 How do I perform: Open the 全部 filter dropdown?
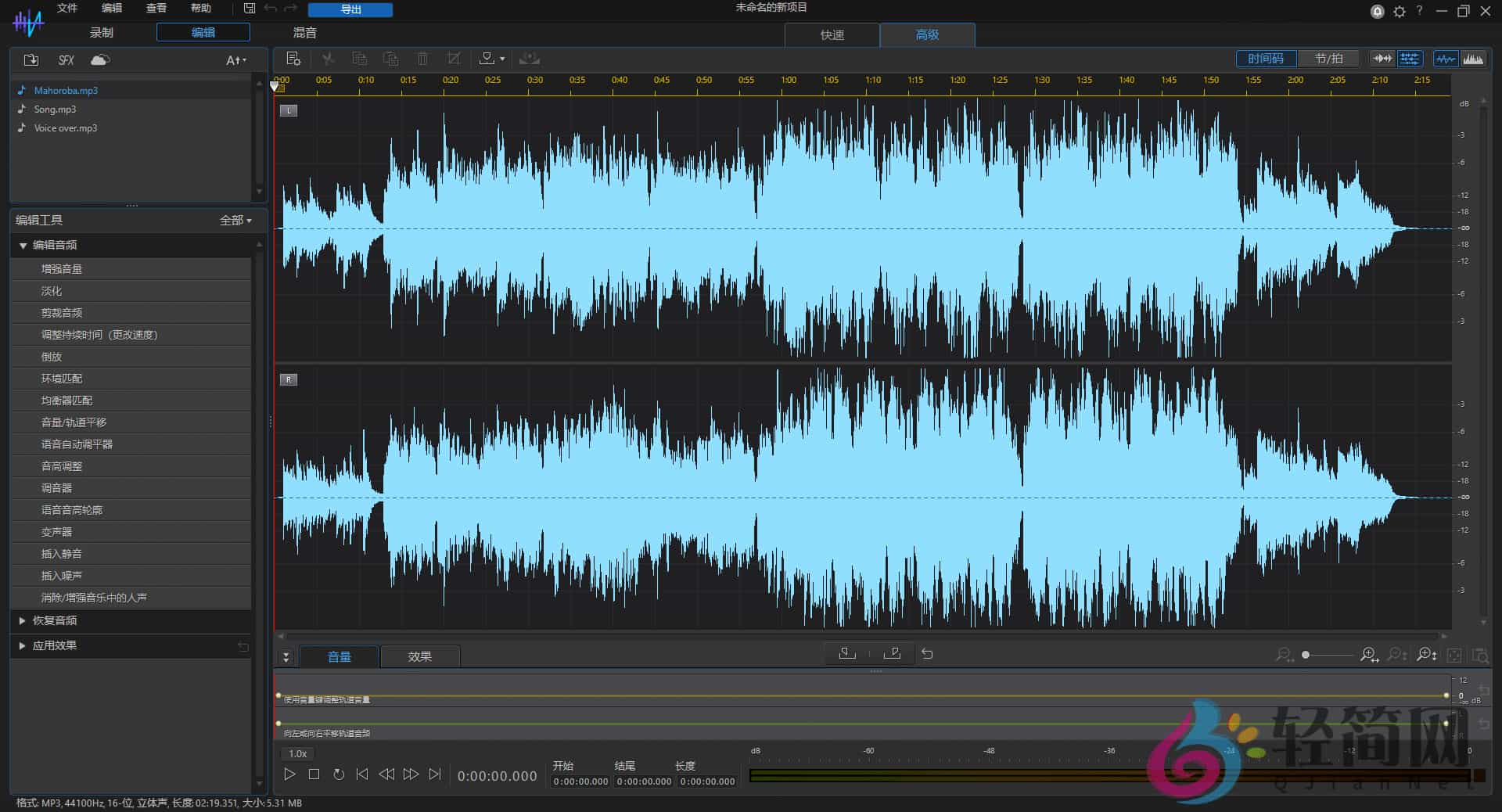coord(235,221)
